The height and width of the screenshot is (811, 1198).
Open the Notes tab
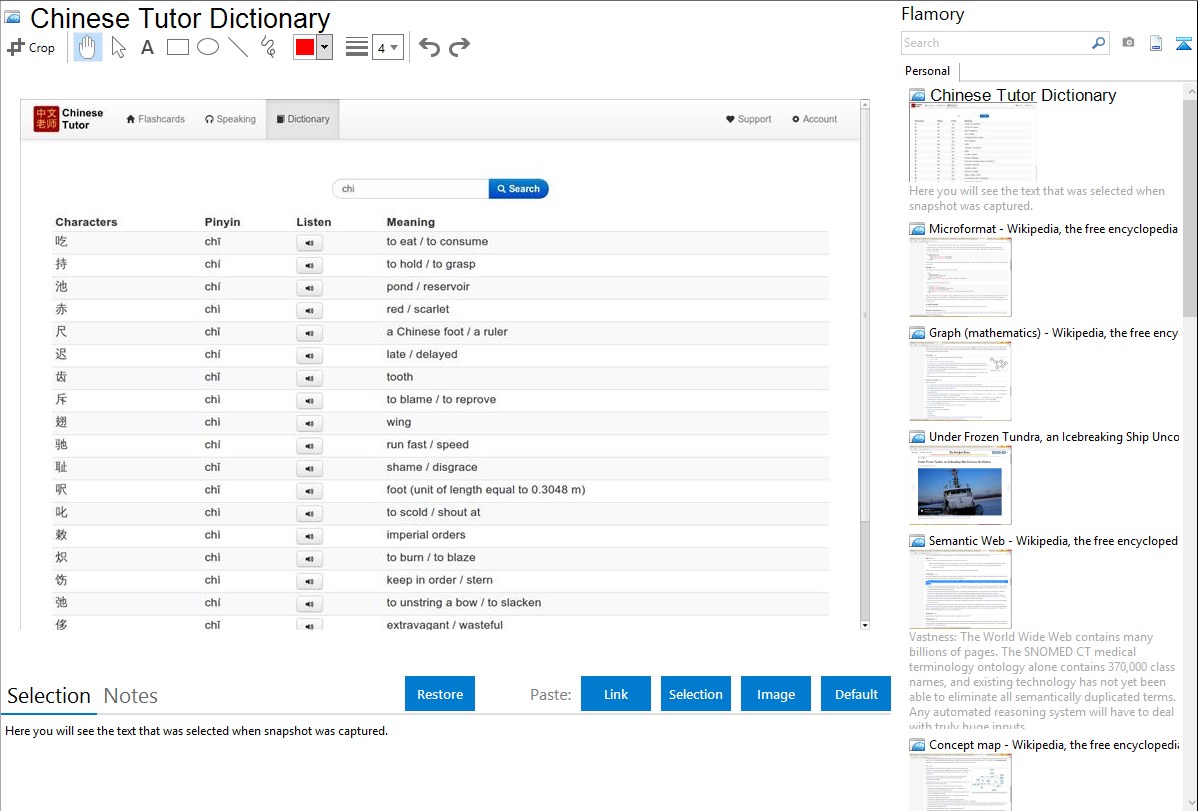tap(131, 696)
